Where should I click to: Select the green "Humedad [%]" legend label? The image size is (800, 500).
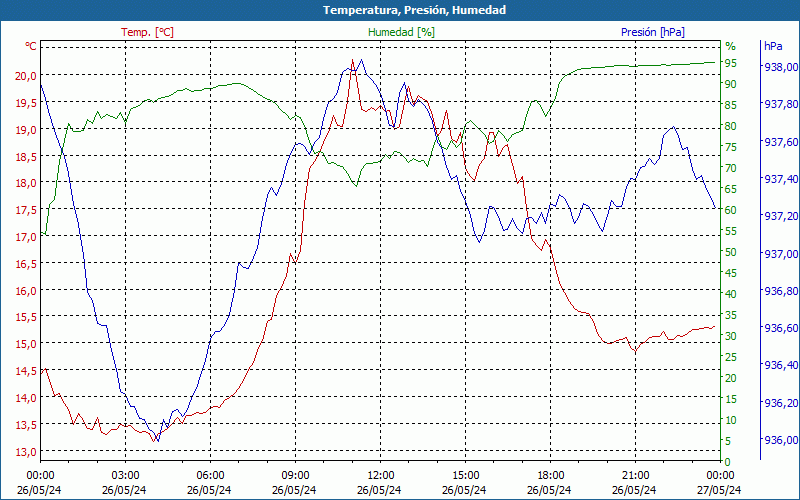402,32
